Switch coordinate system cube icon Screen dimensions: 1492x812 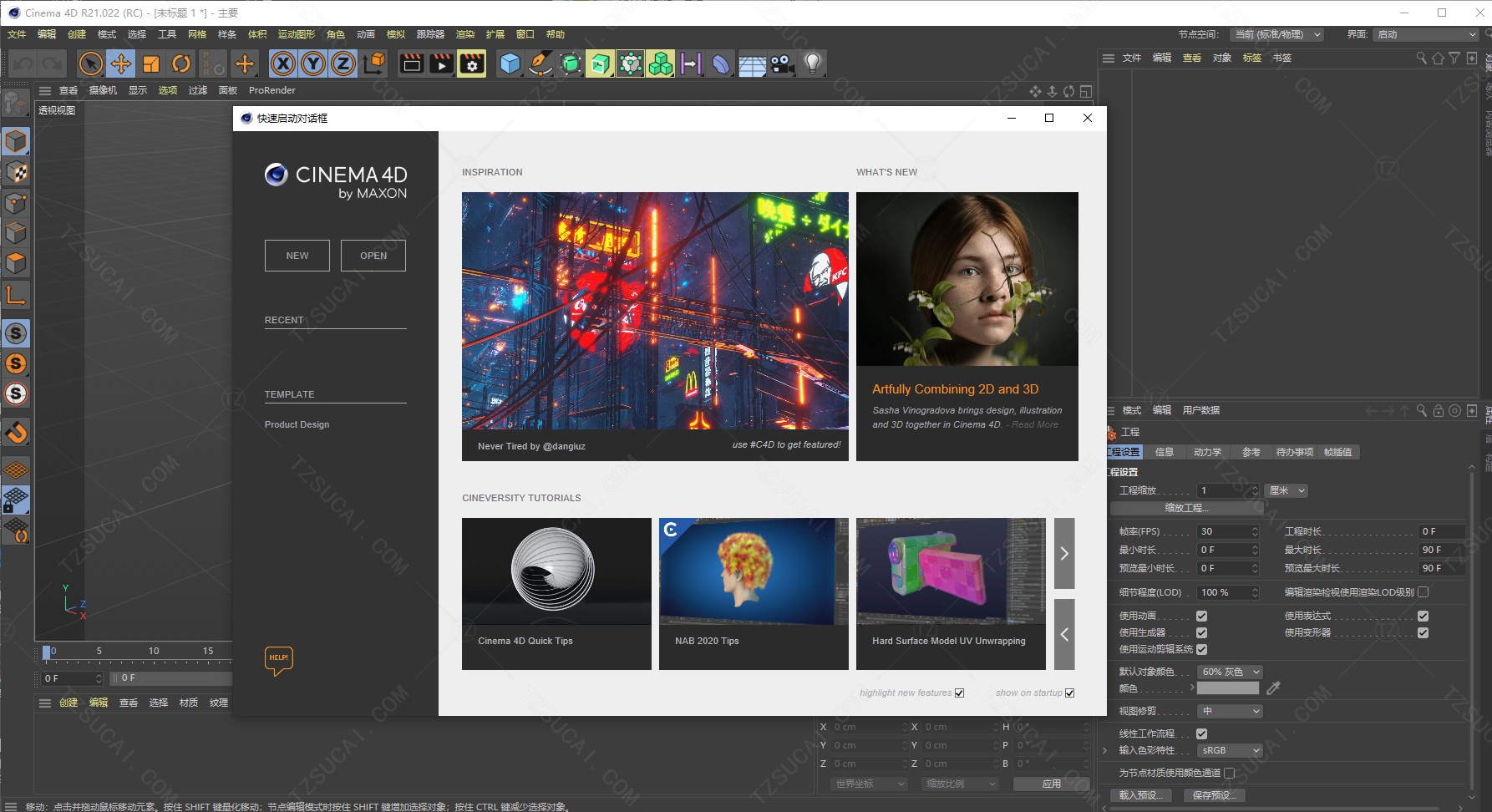tap(374, 63)
